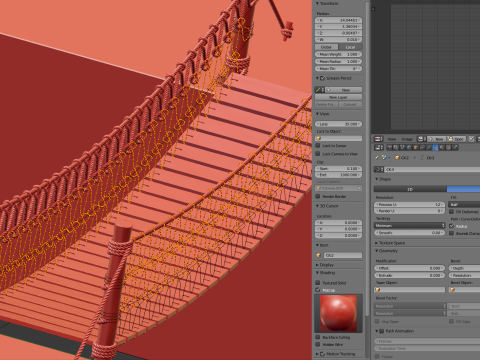Enable Backface Culling checkbox

coord(318,337)
